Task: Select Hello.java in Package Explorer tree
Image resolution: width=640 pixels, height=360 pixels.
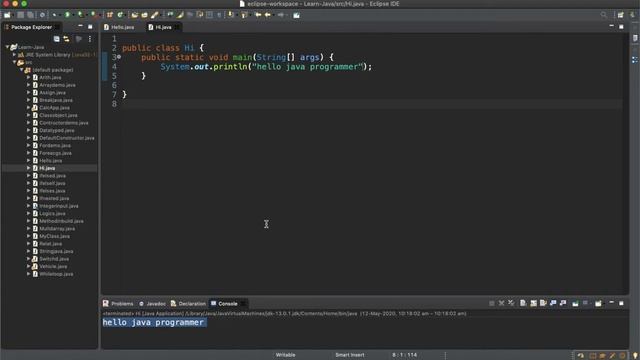Action: 51,160
